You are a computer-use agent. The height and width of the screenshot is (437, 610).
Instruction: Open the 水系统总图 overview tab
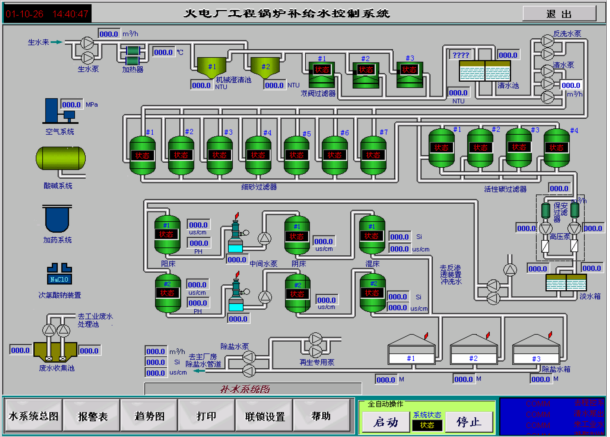tap(35, 415)
